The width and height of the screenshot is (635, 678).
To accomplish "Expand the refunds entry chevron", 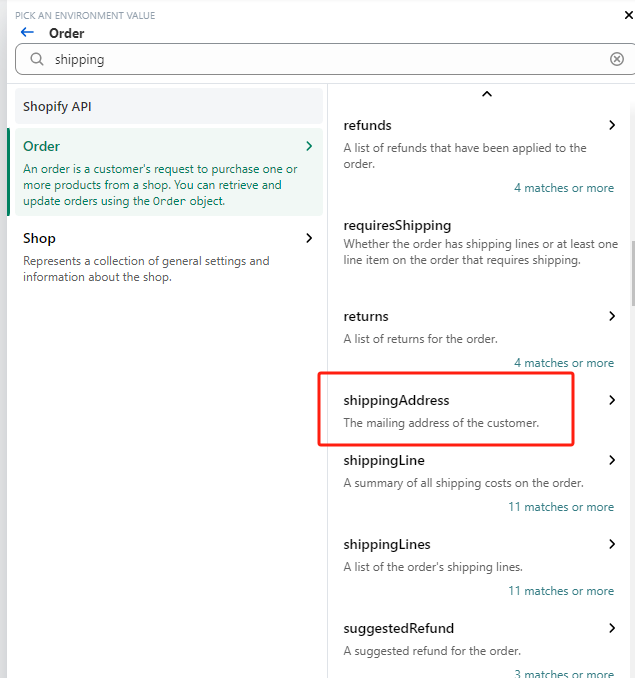I will coord(612,125).
